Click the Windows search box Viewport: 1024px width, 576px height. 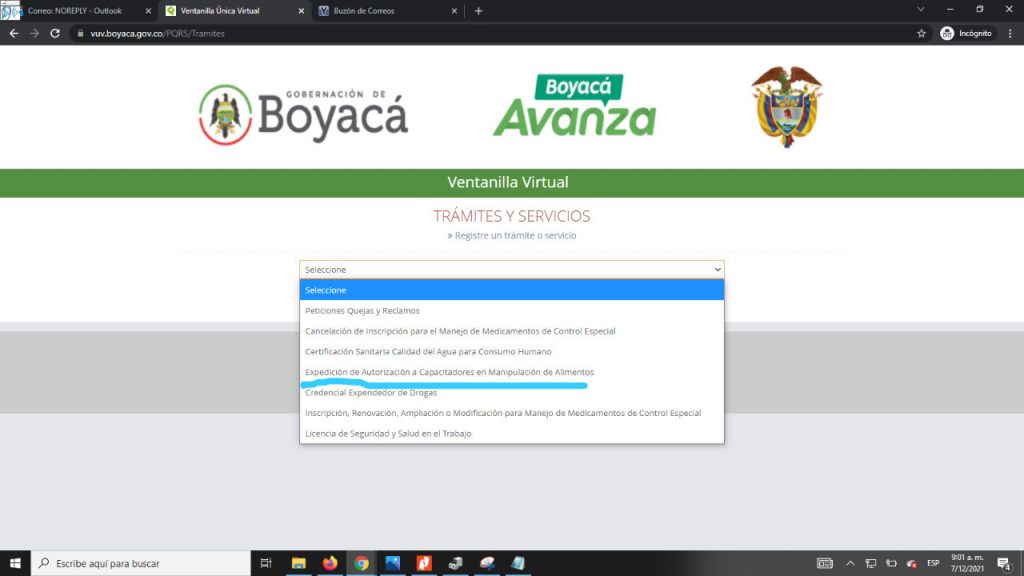140,563
